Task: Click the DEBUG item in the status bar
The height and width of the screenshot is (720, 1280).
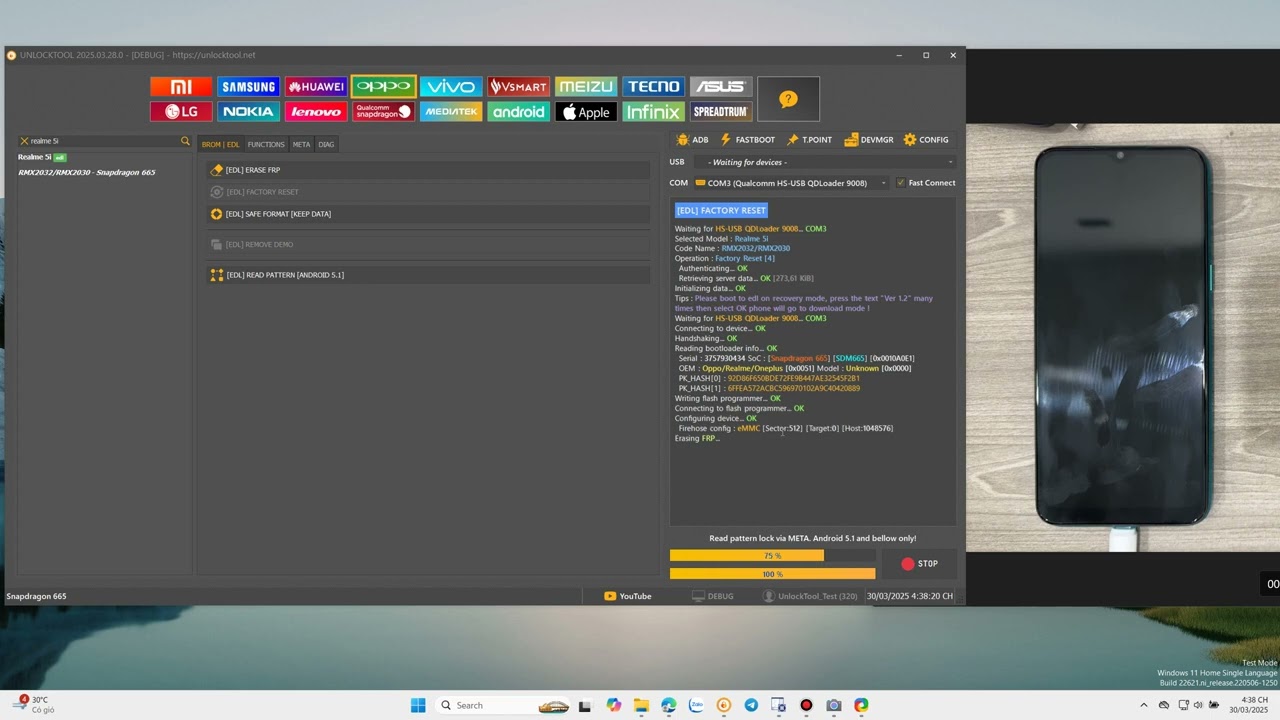Action: [x=712, y=596]
